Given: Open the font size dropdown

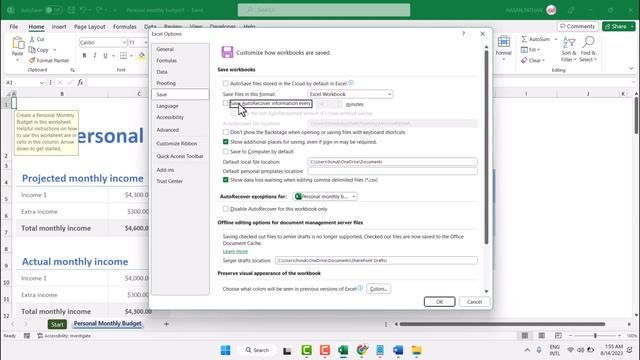Looking at the screenshot, I should point(146,42).
